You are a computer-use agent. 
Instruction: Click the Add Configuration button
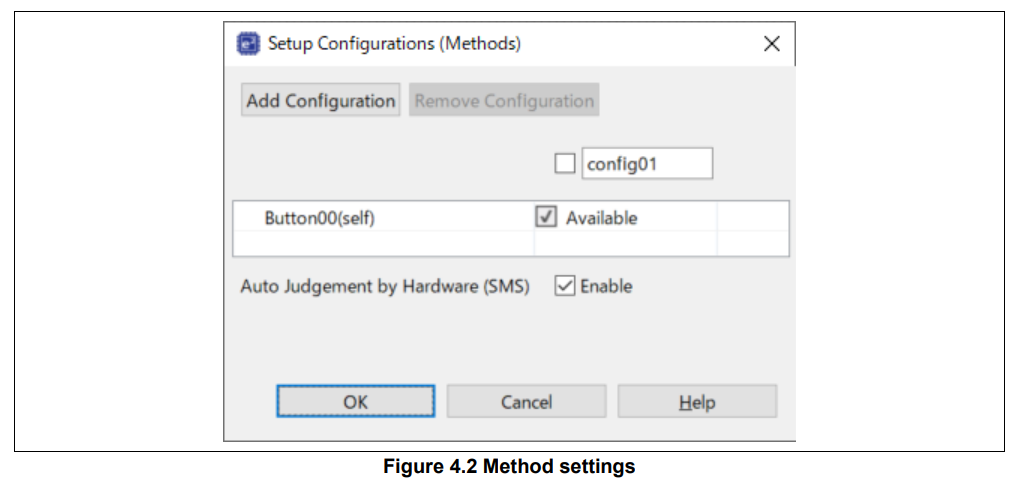coord(320,101)
